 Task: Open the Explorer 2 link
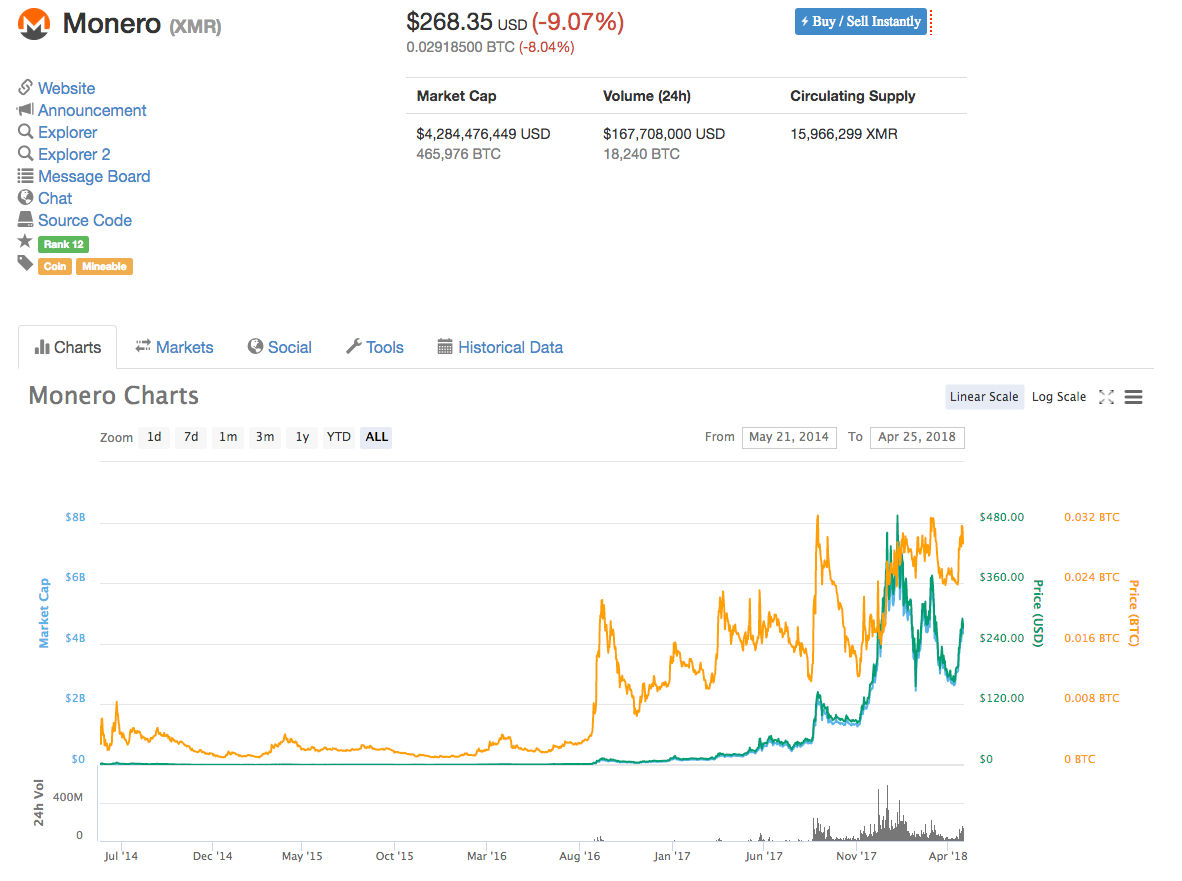tap(75, 154)
